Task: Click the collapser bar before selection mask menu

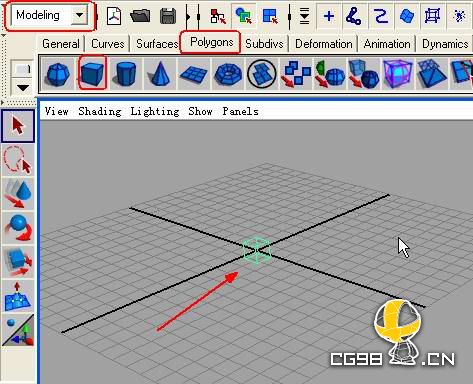Action: point(289,16)
